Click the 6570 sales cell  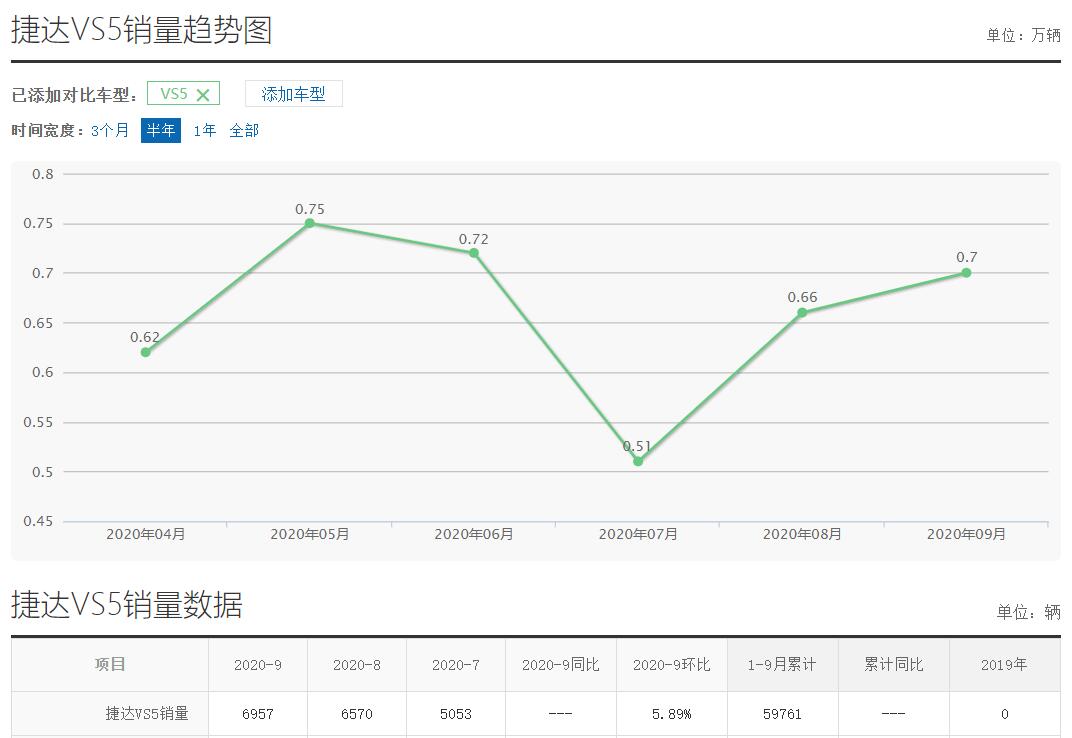point(357,714)
